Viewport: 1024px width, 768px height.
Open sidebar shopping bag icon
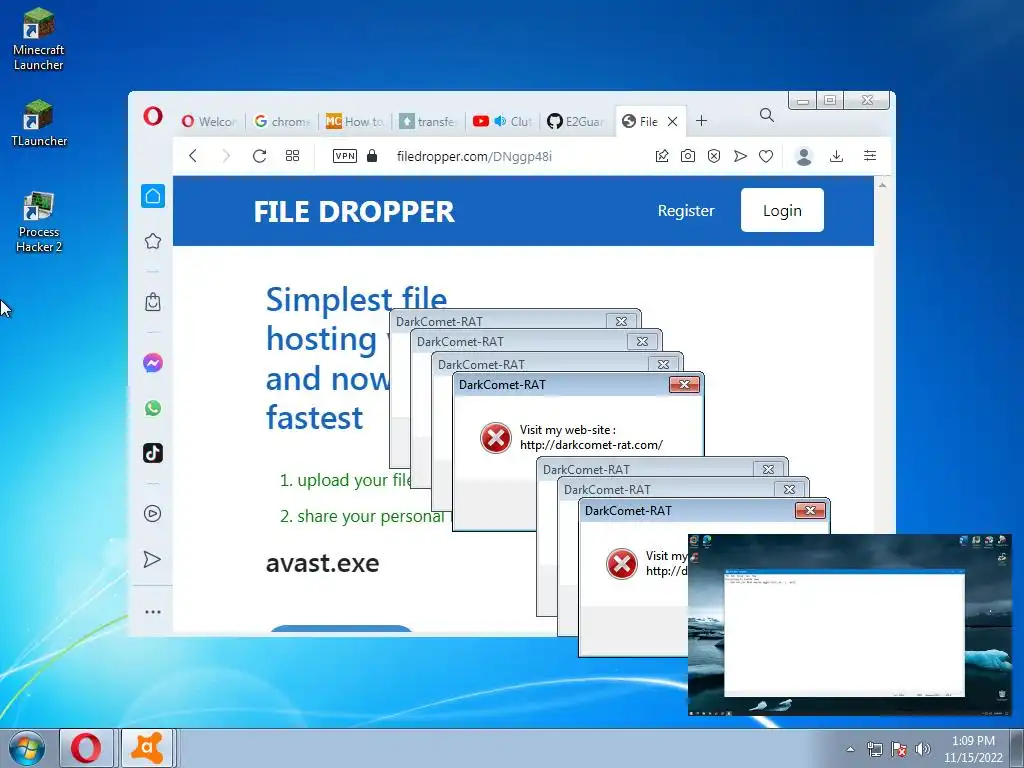(x=153, y=302)
